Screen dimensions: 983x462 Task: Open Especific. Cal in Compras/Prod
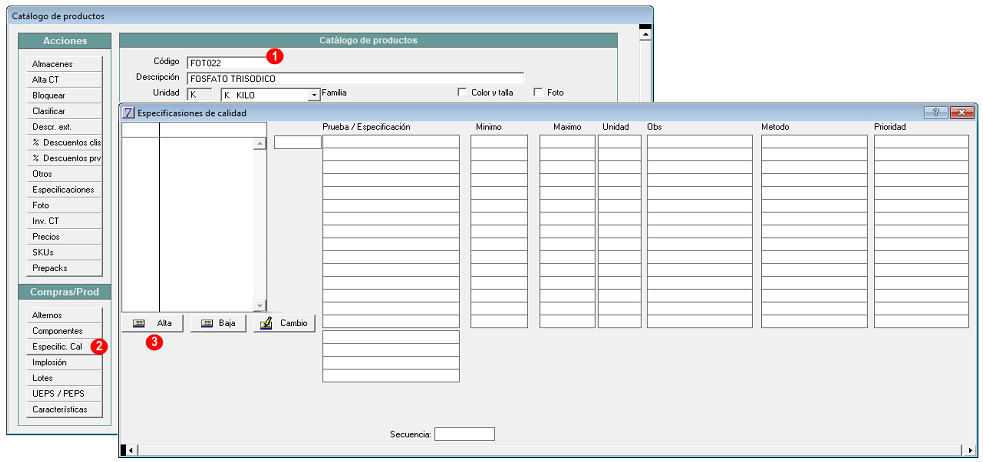65,347
